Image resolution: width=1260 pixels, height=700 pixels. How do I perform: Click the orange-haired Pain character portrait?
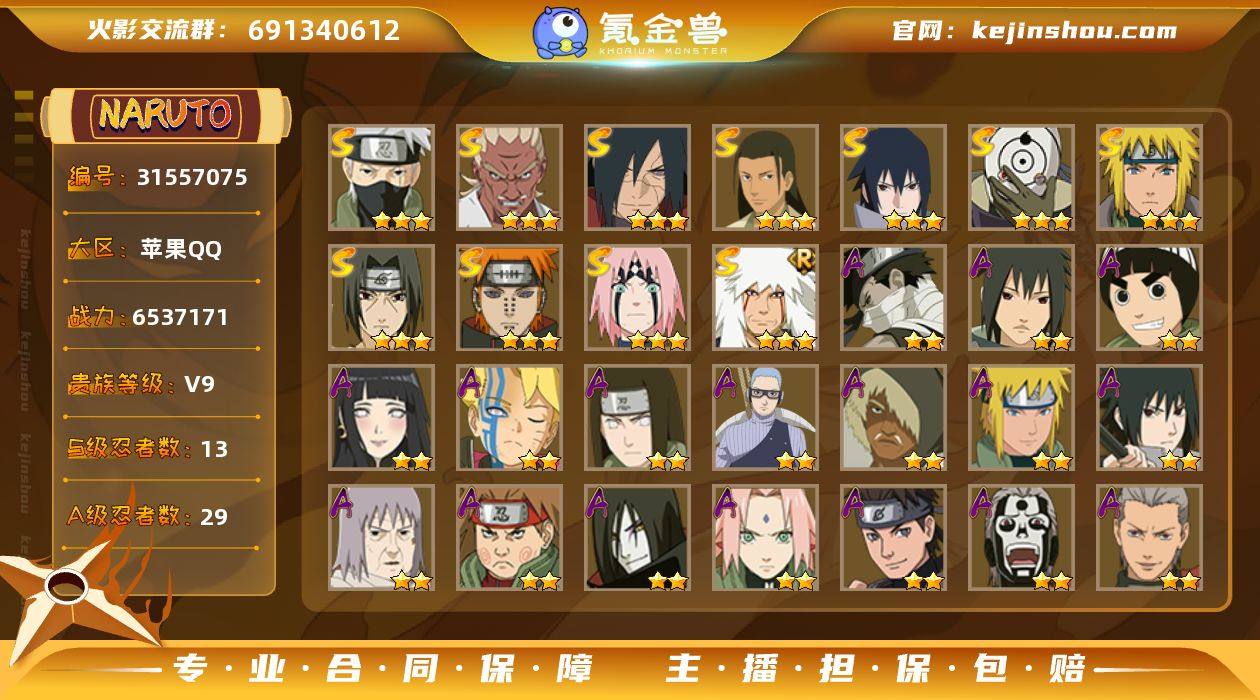(x=509, y=298)
